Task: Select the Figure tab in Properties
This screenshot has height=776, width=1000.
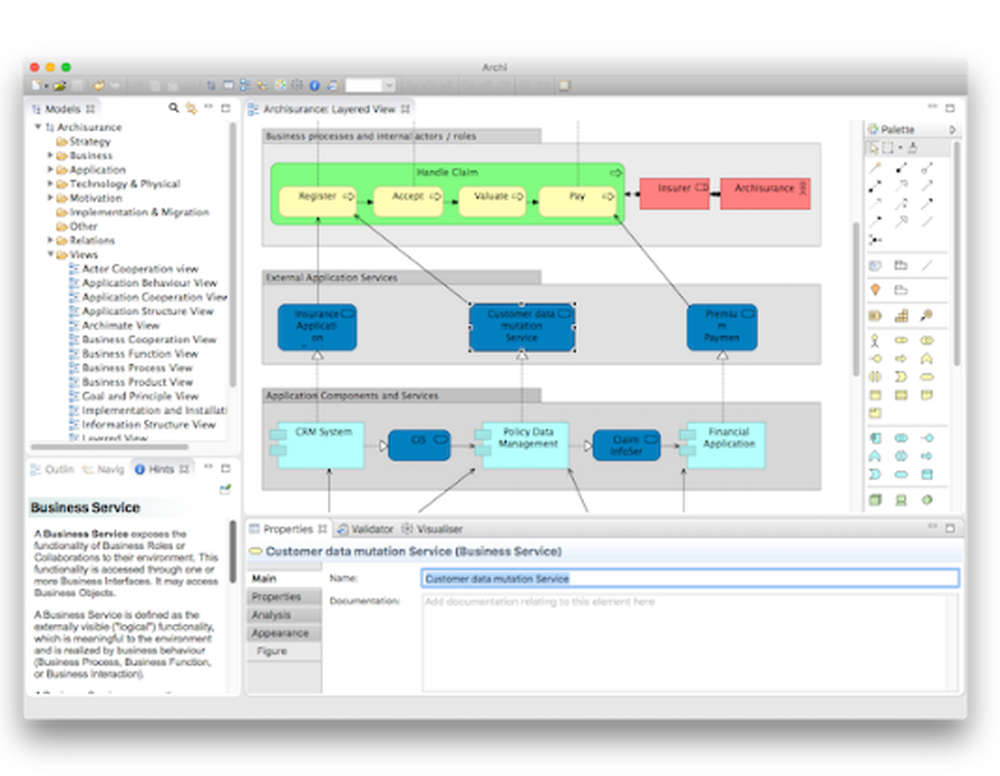Action: pyautogui.click(x=284, y=651)
